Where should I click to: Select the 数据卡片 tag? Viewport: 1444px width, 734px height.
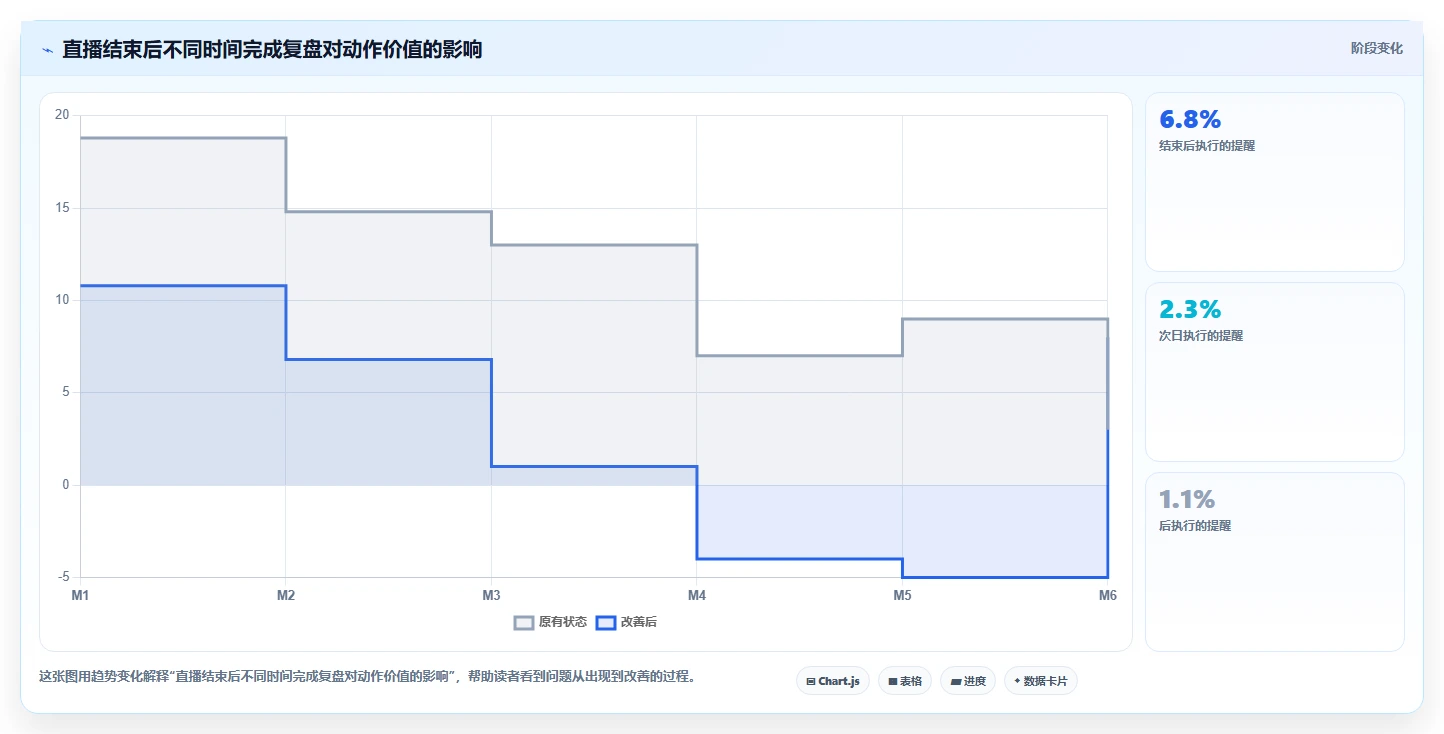click(x=1041, y=681)
